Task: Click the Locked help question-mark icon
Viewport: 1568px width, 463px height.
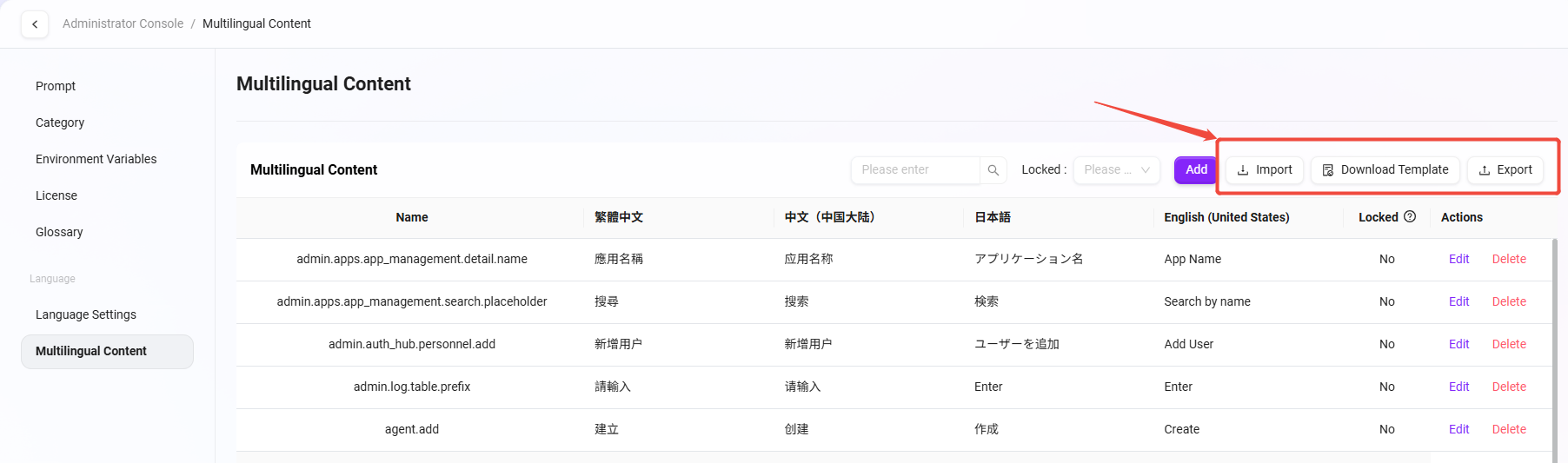Action: point(1410,217)
